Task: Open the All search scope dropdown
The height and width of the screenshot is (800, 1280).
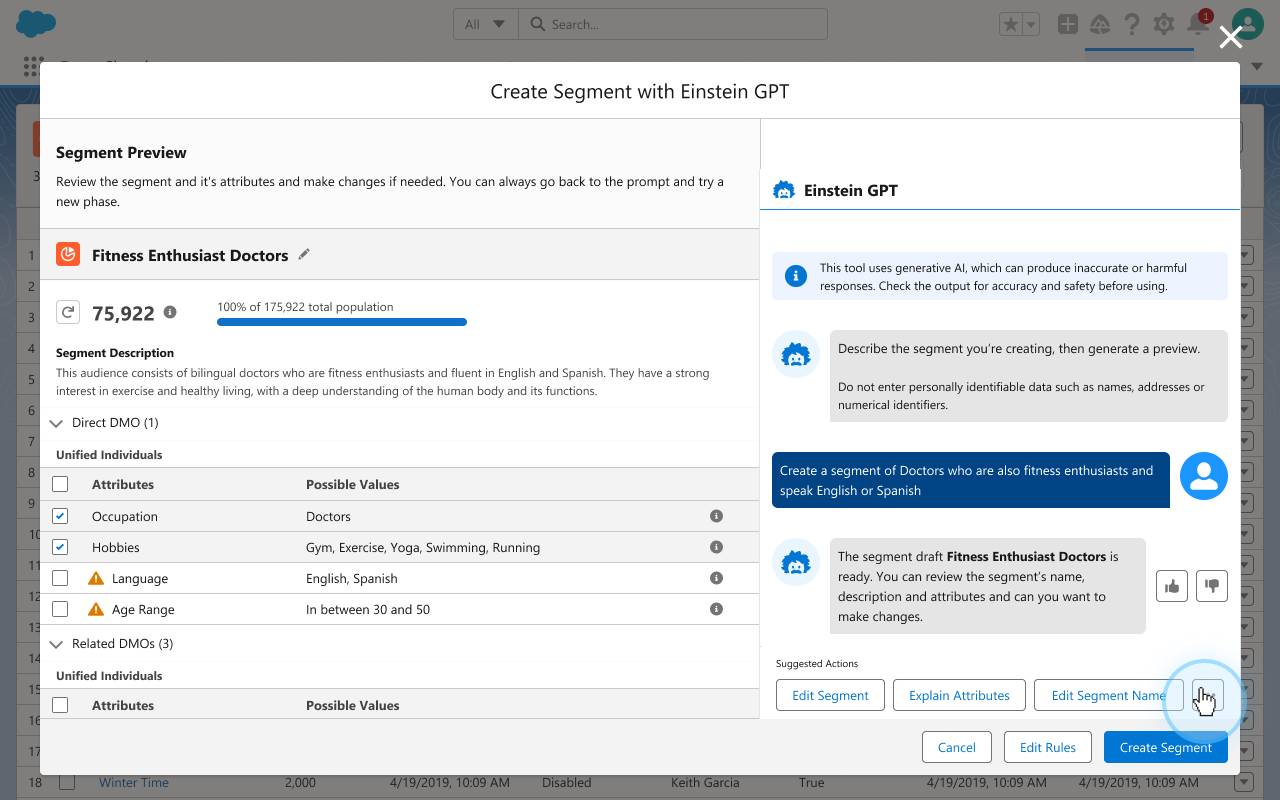Action: tap(486, 24)
